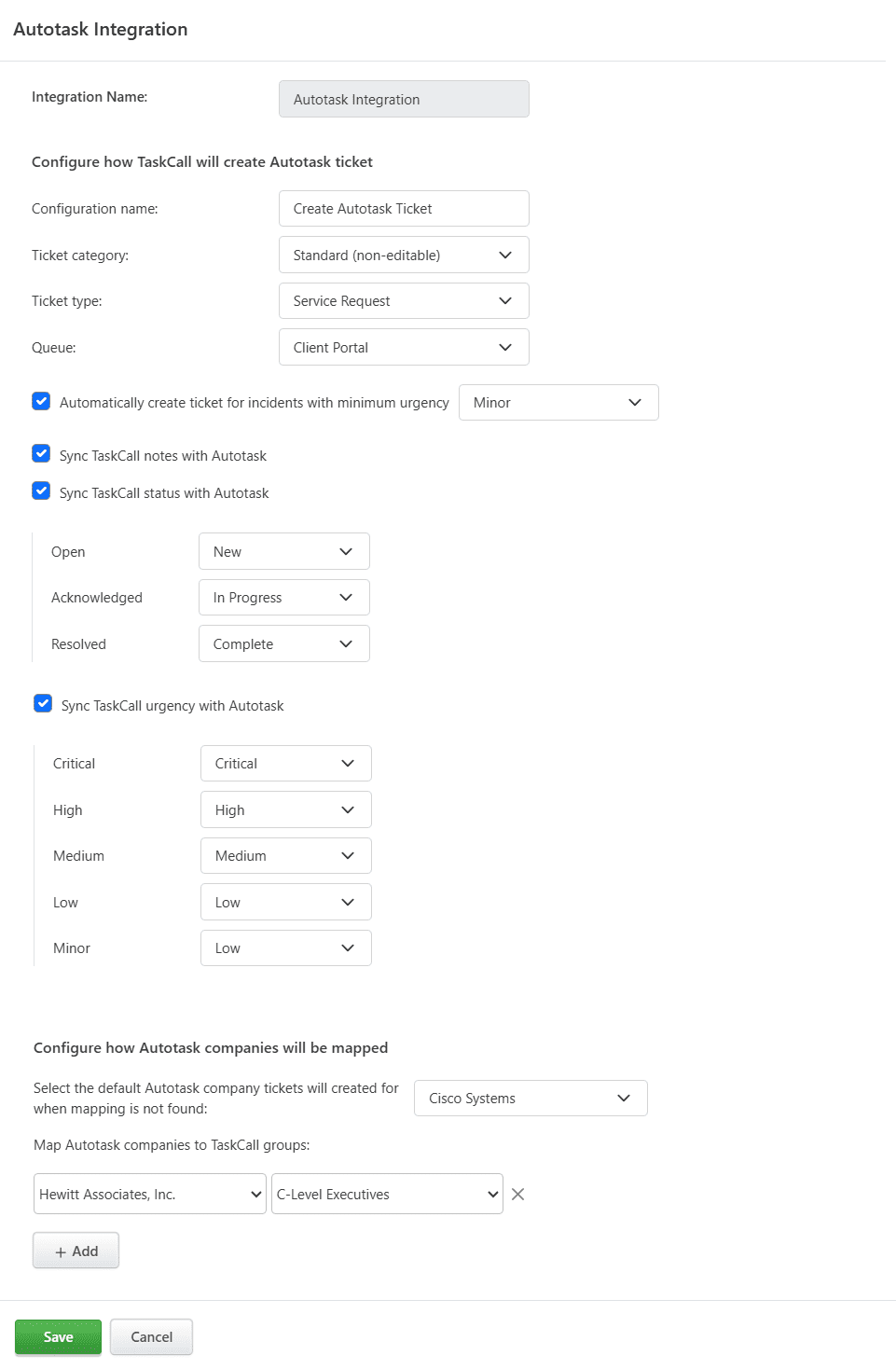Change the Open status mapping dropdown
The height and width of the screenshot is (1369, 896).
click(x=284, y=551)
